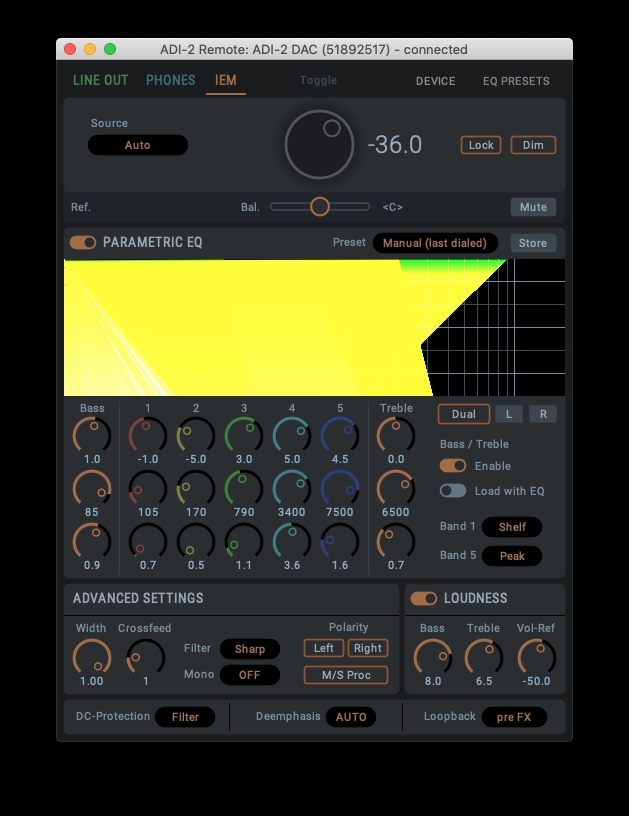Image resolution: width=629 pixels, height=816 pixels.
Task: Click Band 1 Q knob showing 0.7
Action: [x=148, y=541]
